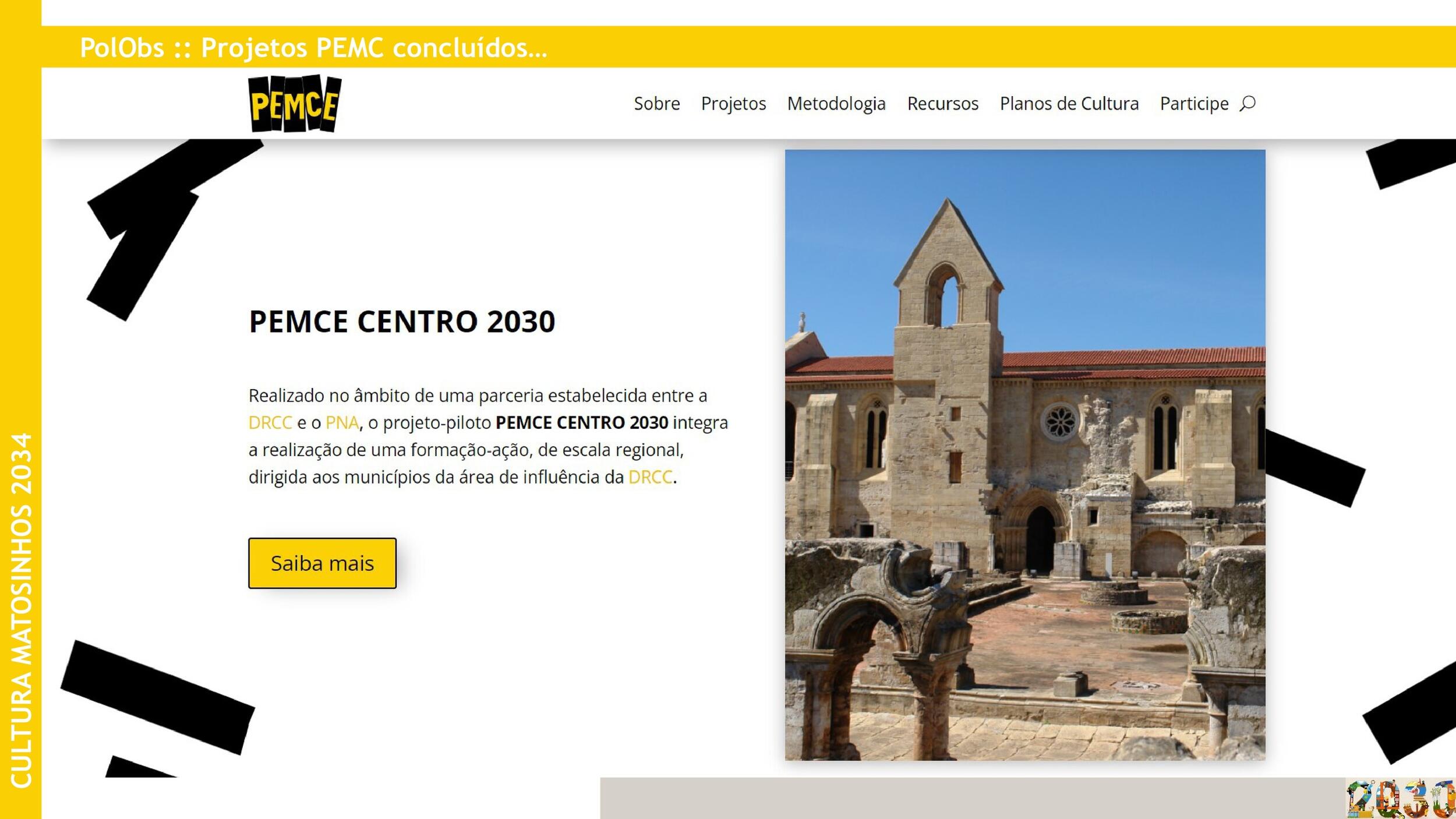Screen dimensions: 1456x819
Task: Follow the first DRCC link
Action: (x=270, y=423)
